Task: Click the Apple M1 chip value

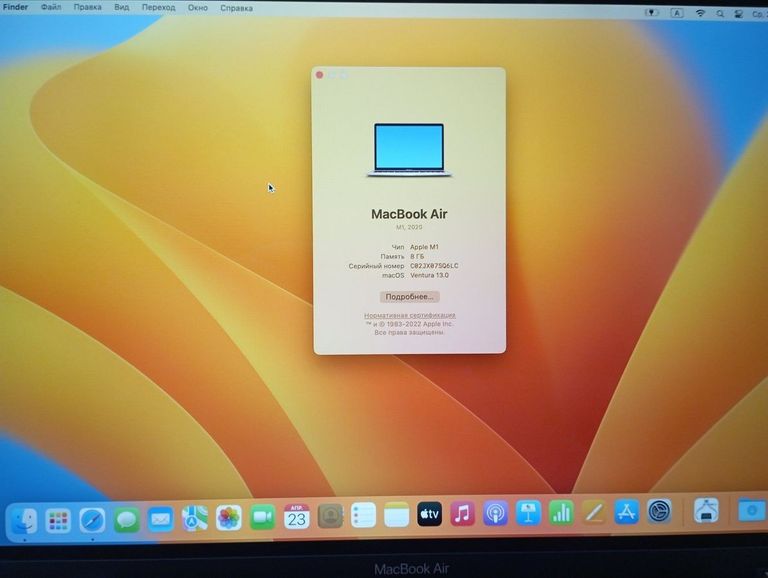Action: tap(424, 247)
